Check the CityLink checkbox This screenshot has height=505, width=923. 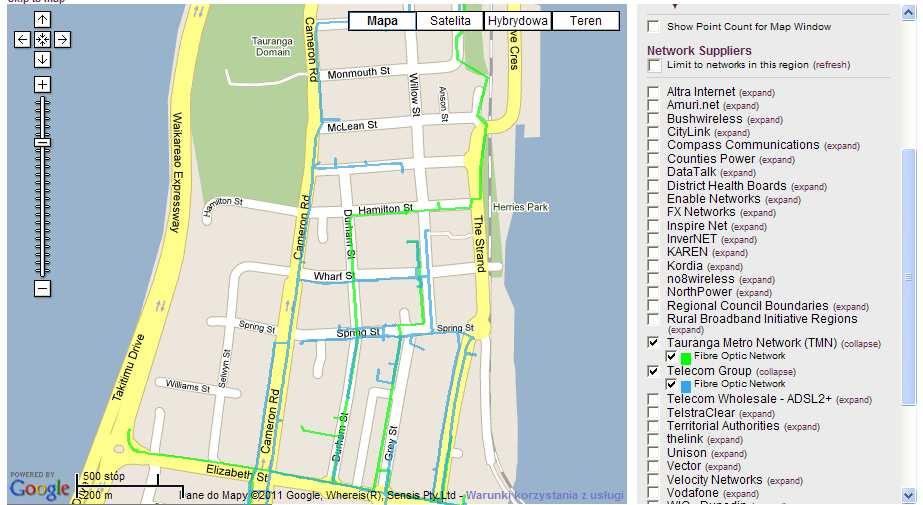click(653, 132)
